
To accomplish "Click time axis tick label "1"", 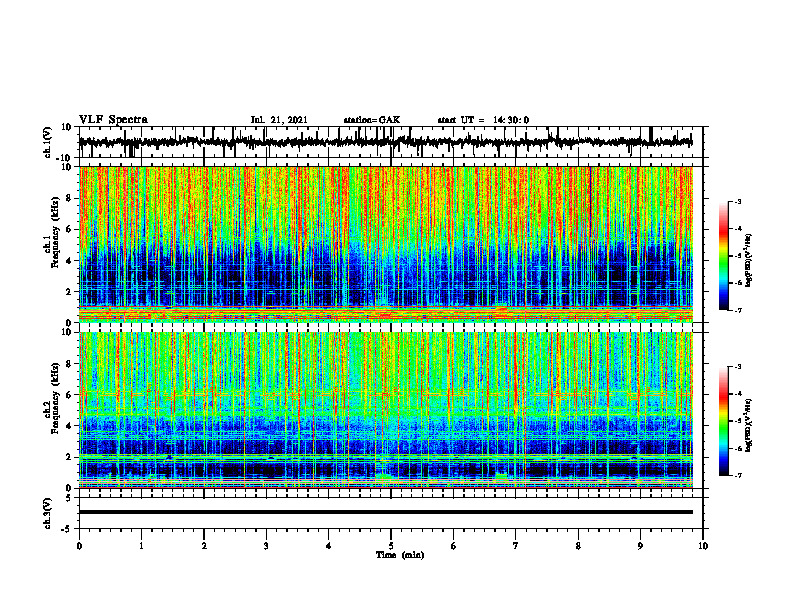I will tap(141, 546).
